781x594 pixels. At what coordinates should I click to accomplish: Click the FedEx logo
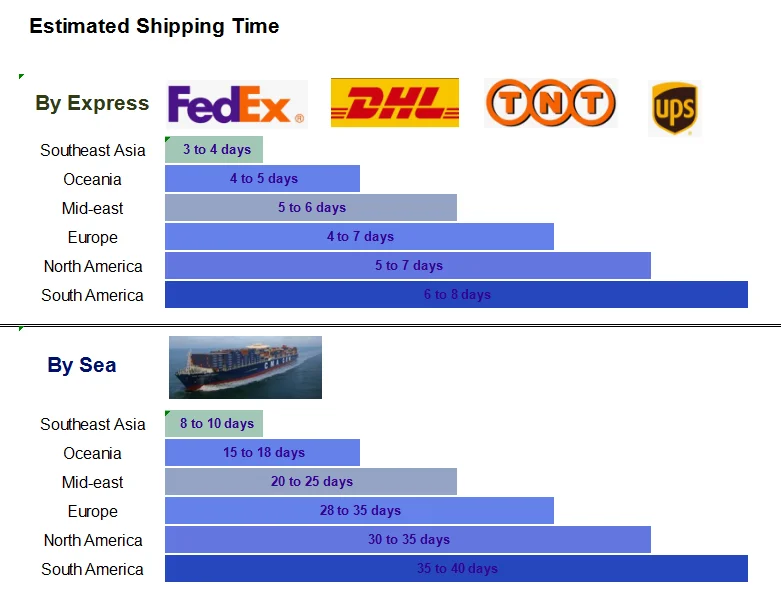tap(236, 104)
